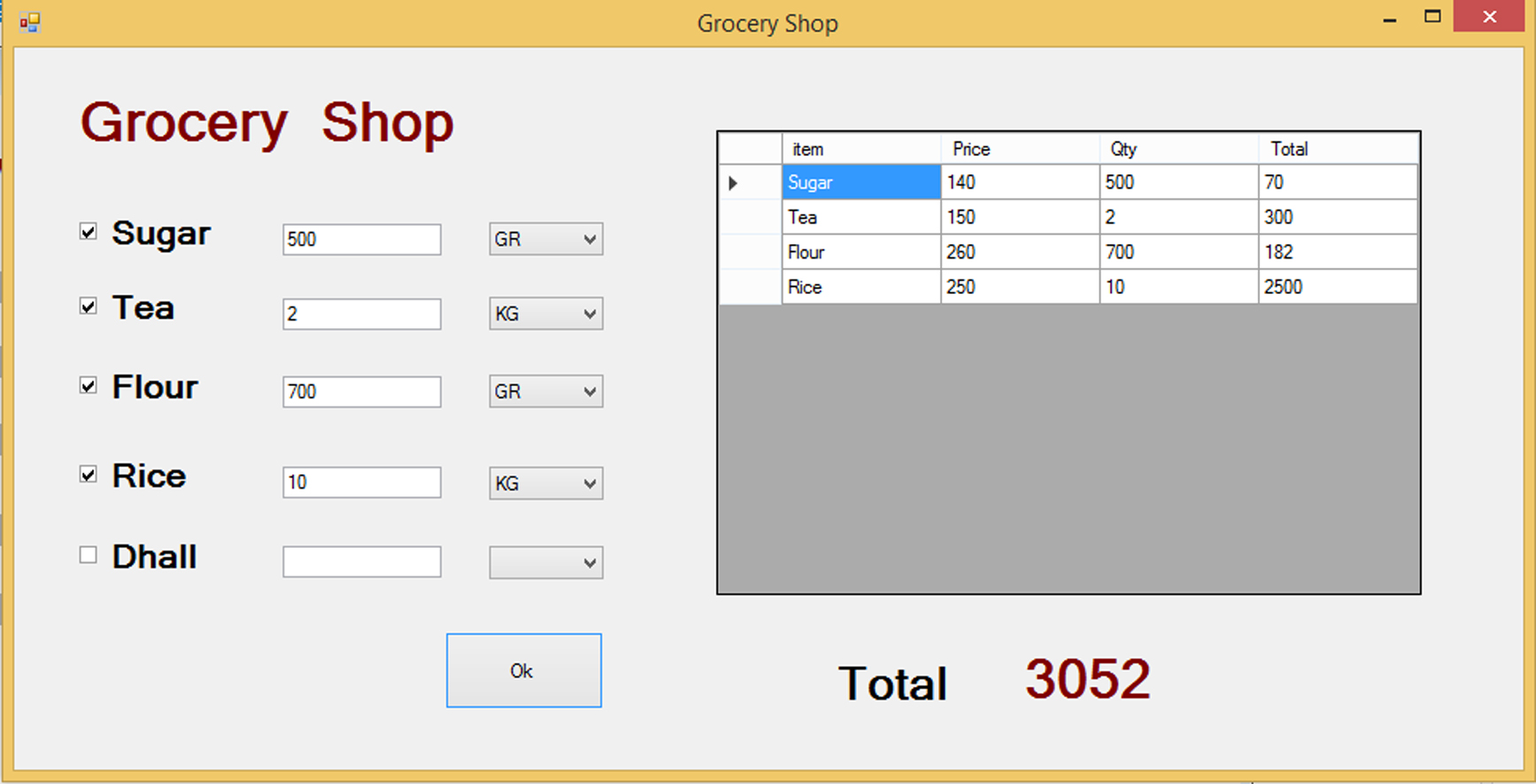The width and height of the screenshot is (1536, 784).
Task: Click the Tea row header selector
Action: 751,217
